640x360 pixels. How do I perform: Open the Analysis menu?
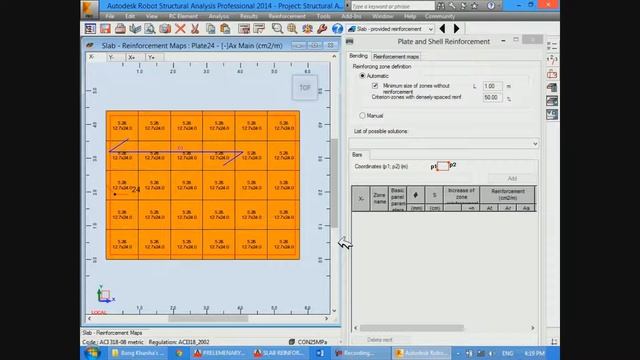click(219, 16)
